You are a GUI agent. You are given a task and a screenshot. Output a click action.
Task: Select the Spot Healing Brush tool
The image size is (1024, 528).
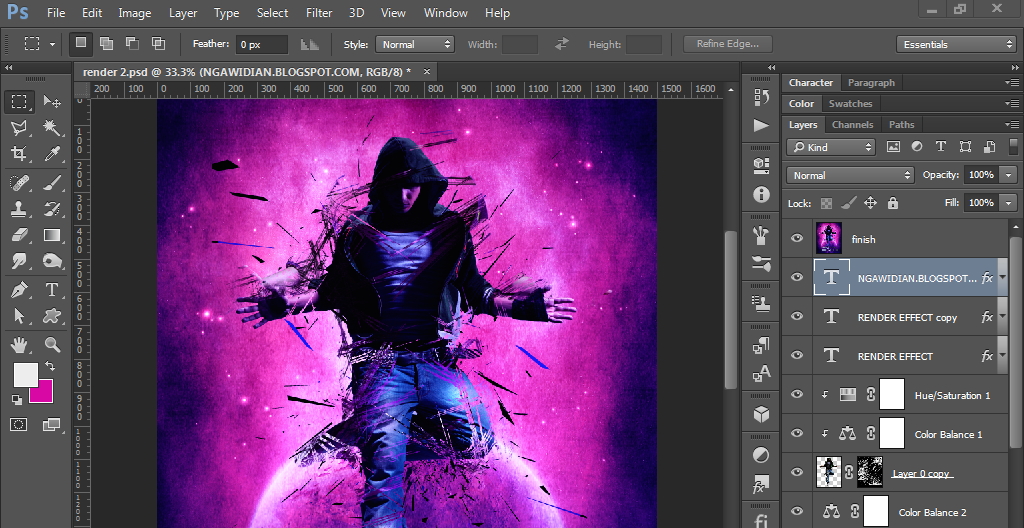point(20,182)
